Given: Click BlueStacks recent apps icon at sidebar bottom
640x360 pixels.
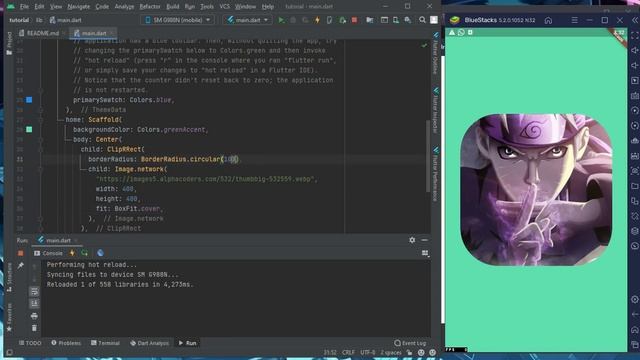Looking at the screenshot, I should pyautogui.click(x=635, y=345).
